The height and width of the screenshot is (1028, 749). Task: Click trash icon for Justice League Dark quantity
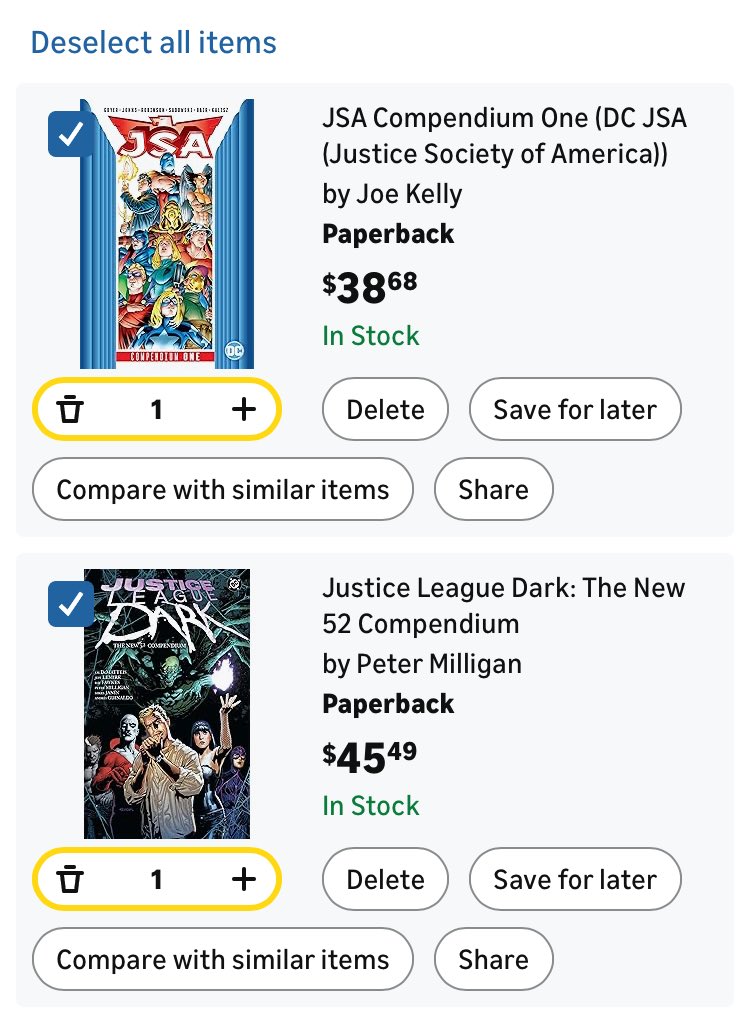(70, 880)
